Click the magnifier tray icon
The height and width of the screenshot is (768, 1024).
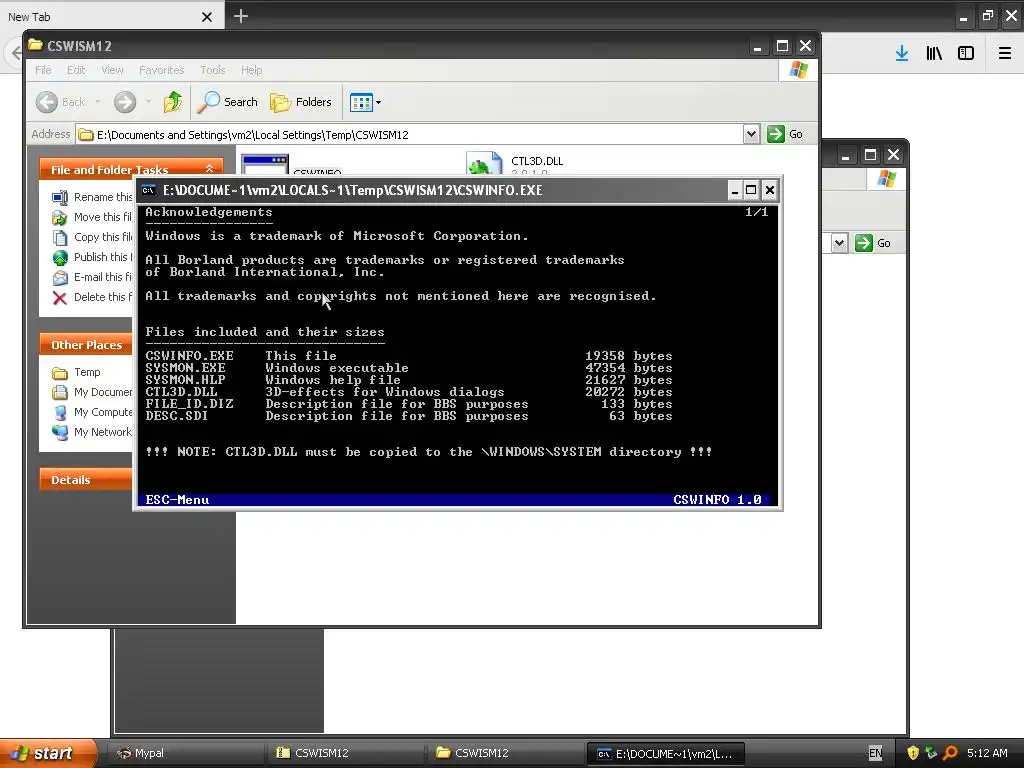tap(950, 753)
